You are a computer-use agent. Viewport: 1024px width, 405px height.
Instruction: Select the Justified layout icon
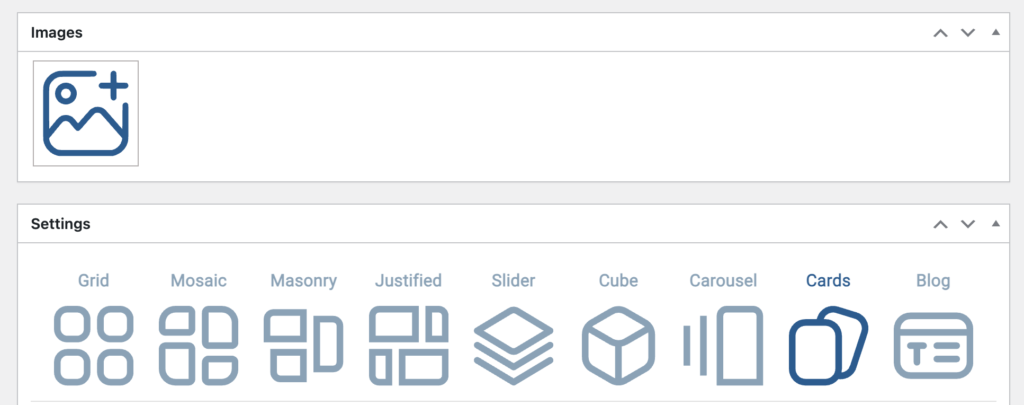pyautogui.click(x=408, y=345)
